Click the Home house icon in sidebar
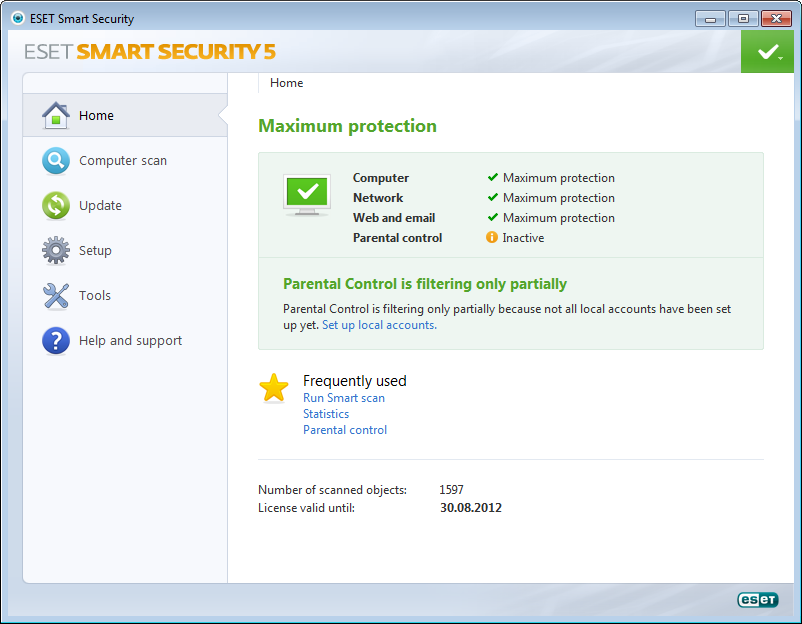The height and width of the screenshot is (624, 802). click(56, 115)
